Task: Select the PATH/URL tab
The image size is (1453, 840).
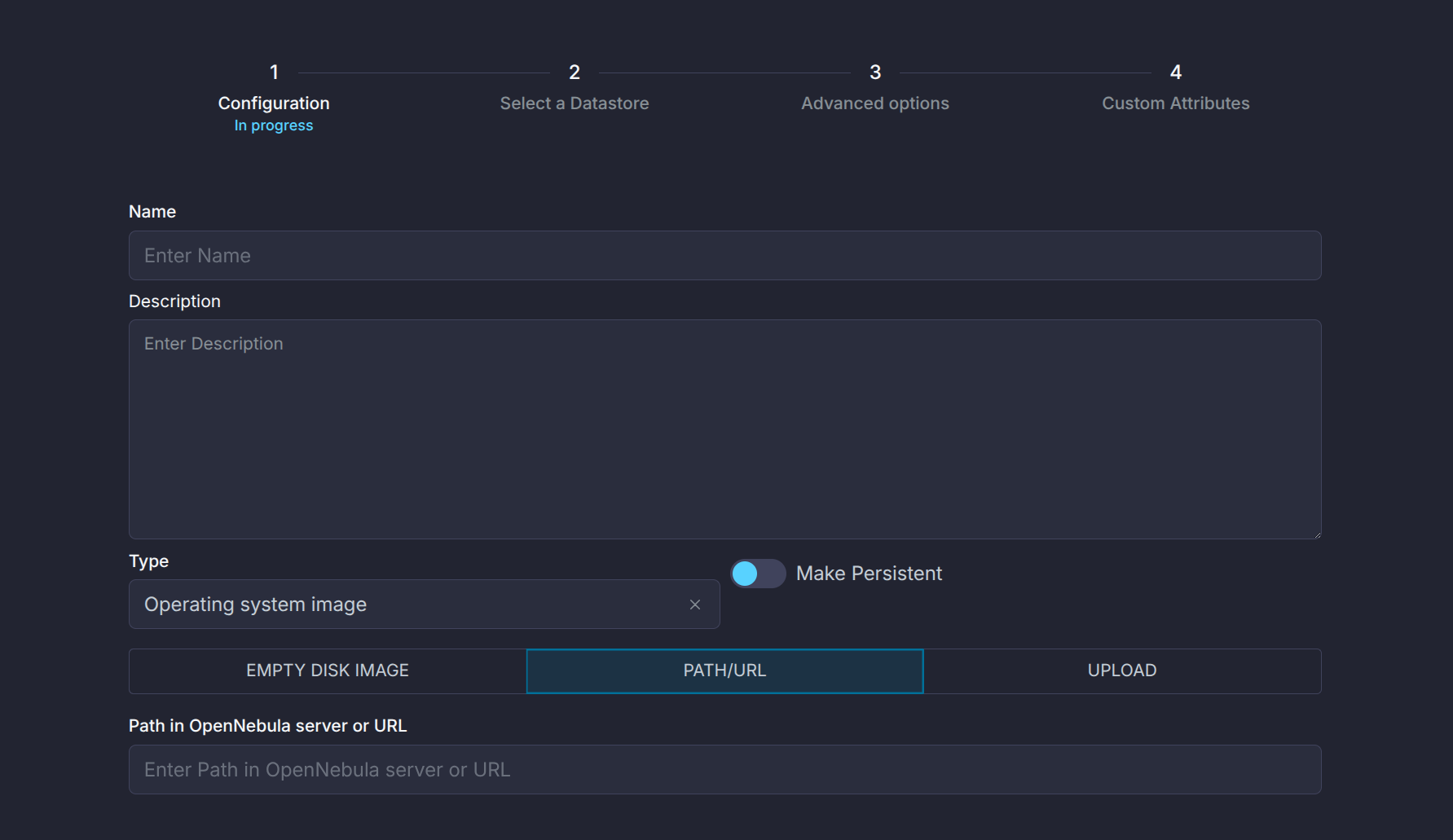Action: tap(724, 671)
